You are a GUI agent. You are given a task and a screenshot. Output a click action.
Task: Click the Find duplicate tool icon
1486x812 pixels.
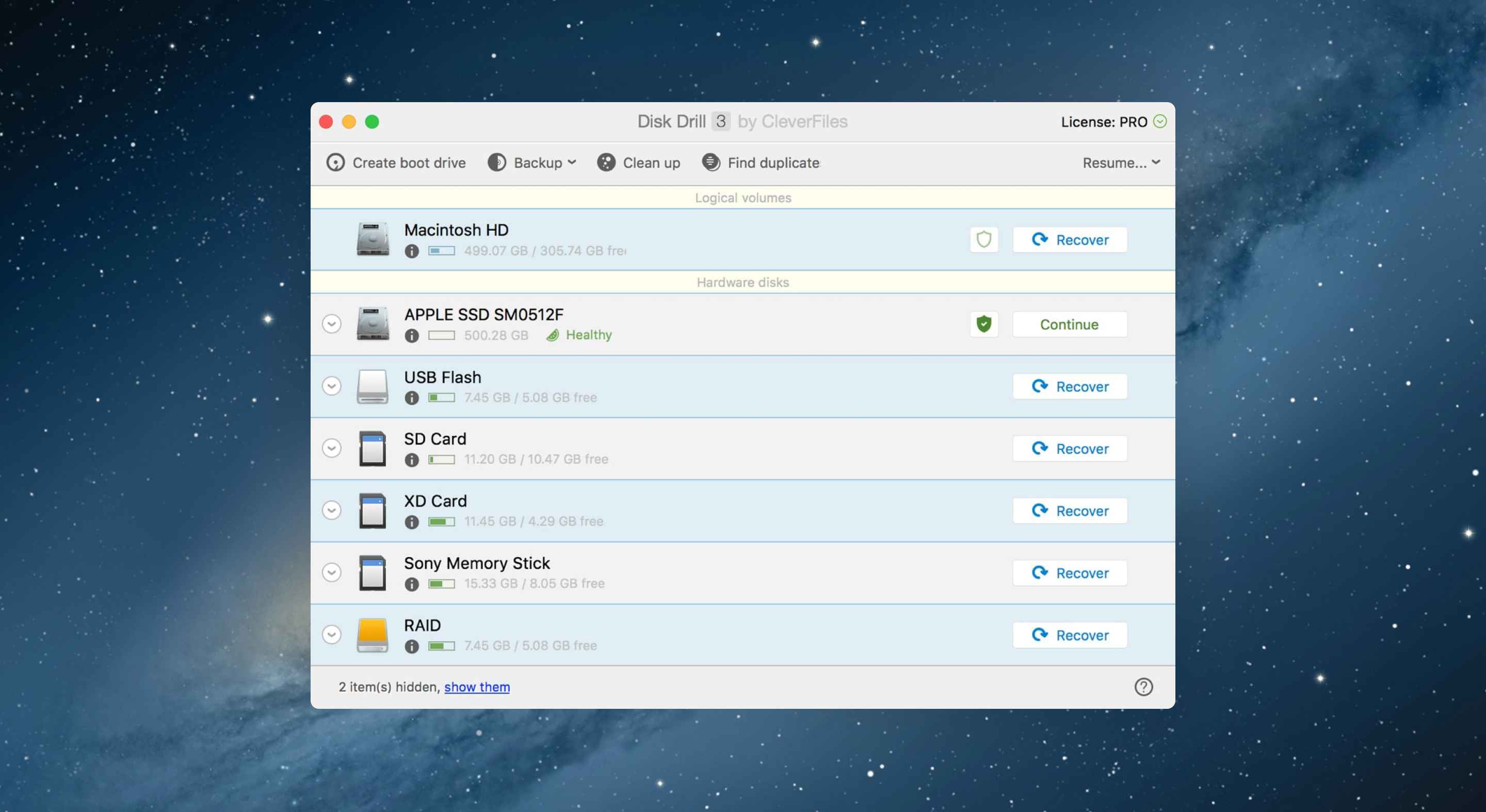point(710,161)
